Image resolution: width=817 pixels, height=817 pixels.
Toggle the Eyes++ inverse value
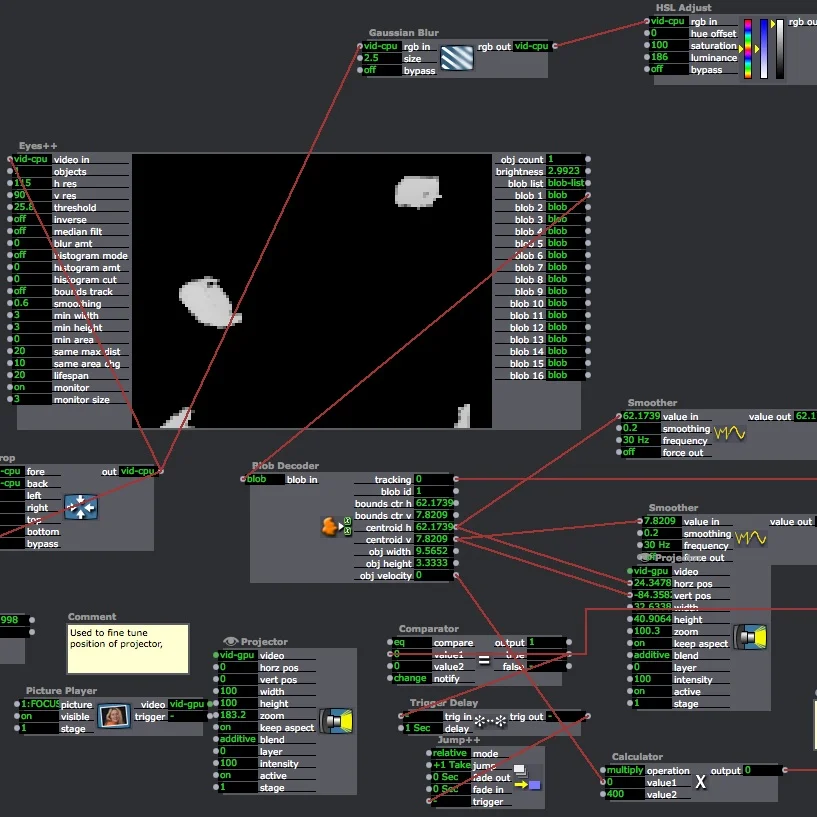click(32, 219)
